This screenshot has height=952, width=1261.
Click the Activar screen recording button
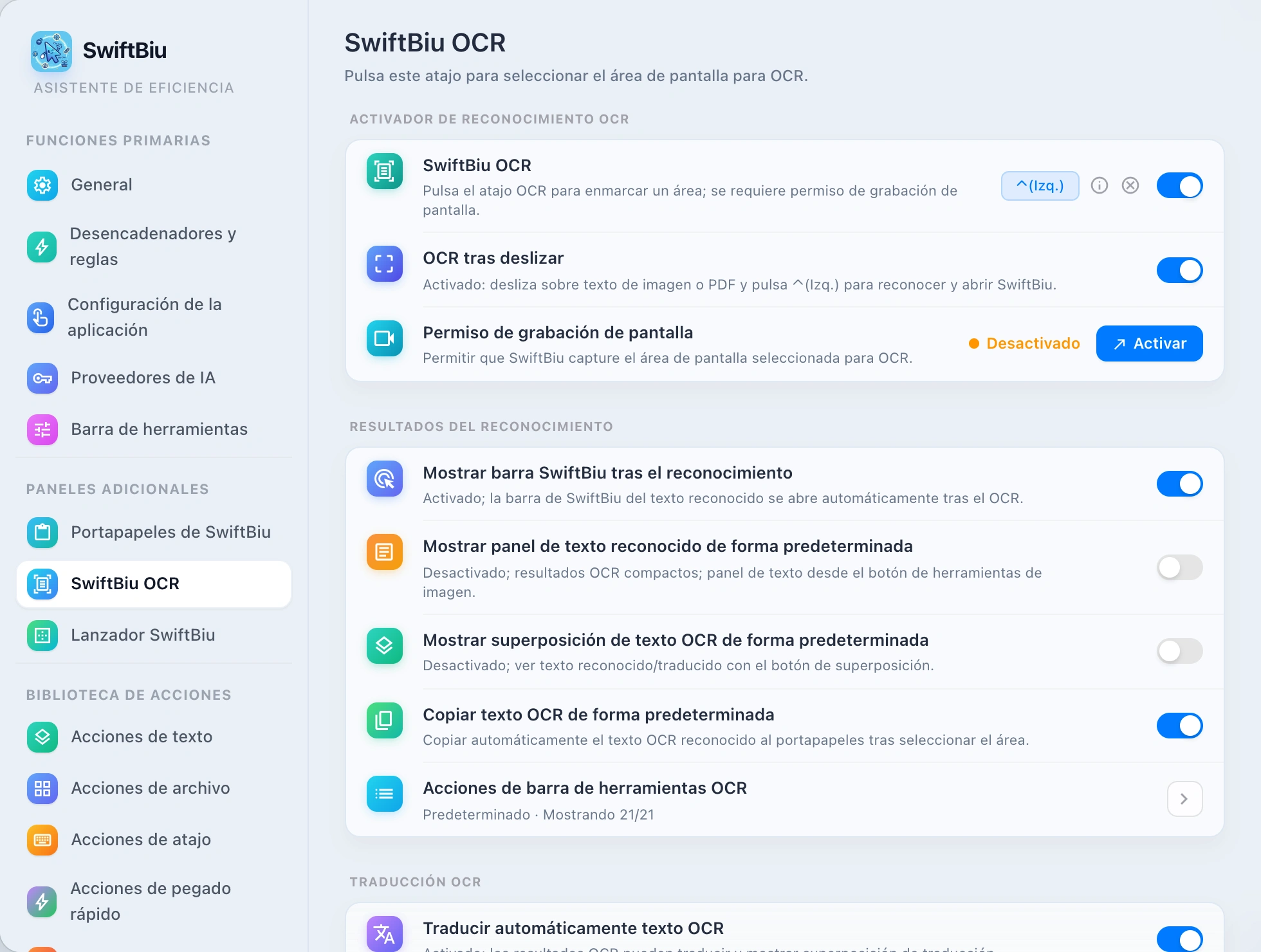[1150, 343]
